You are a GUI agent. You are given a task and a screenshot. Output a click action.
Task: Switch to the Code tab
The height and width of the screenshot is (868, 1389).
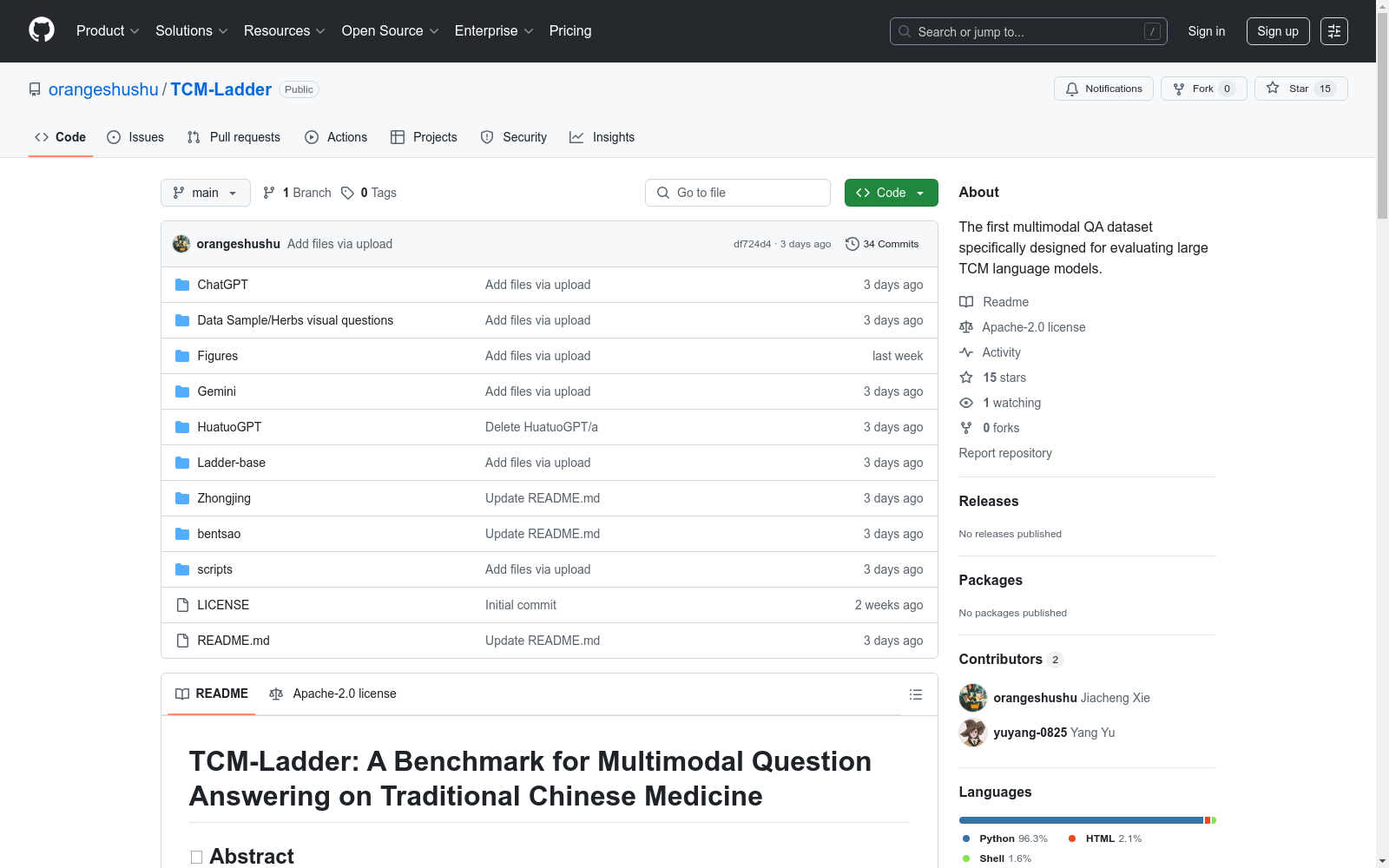coord(61,137)
